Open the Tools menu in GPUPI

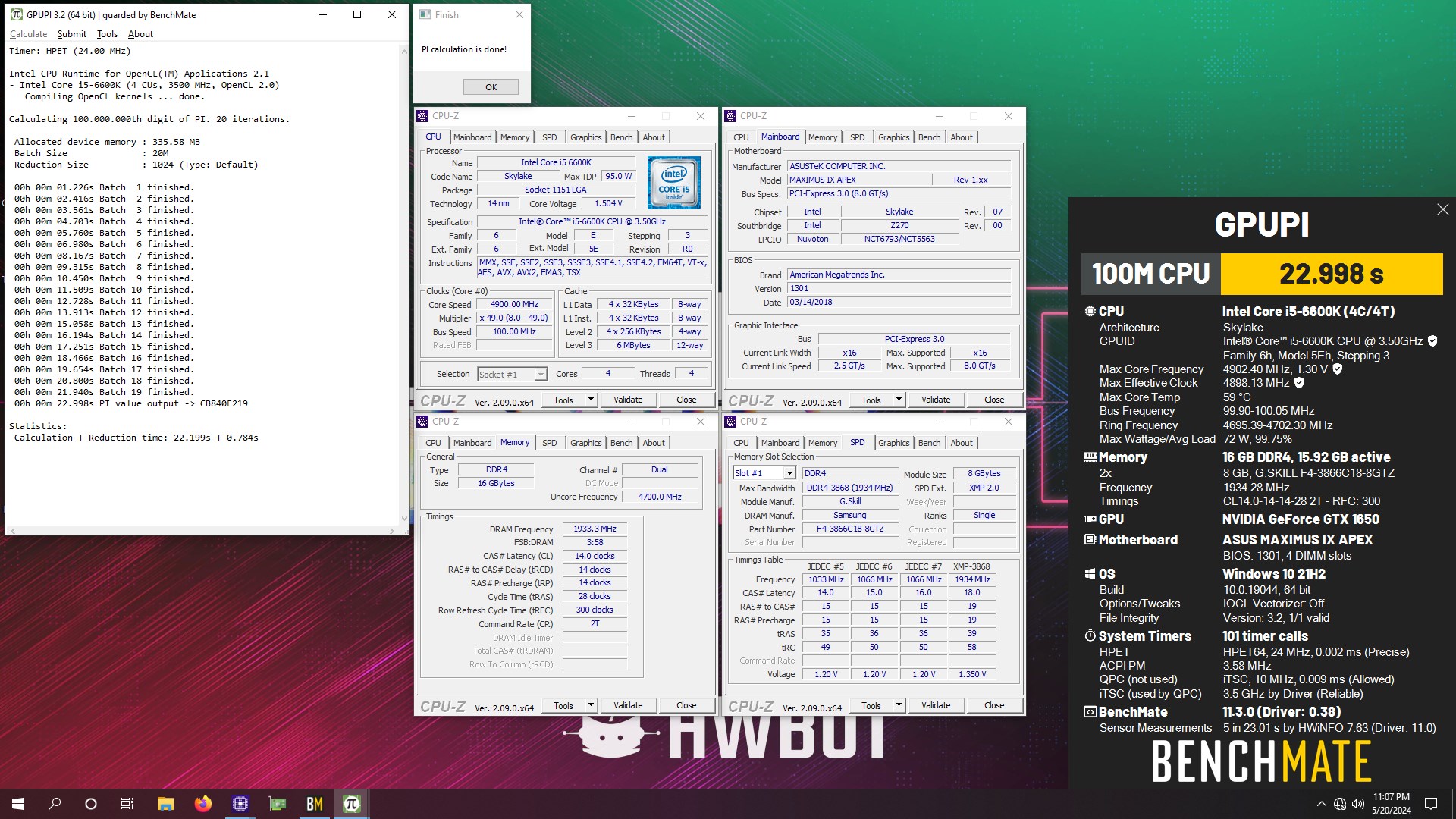point(107,34)
